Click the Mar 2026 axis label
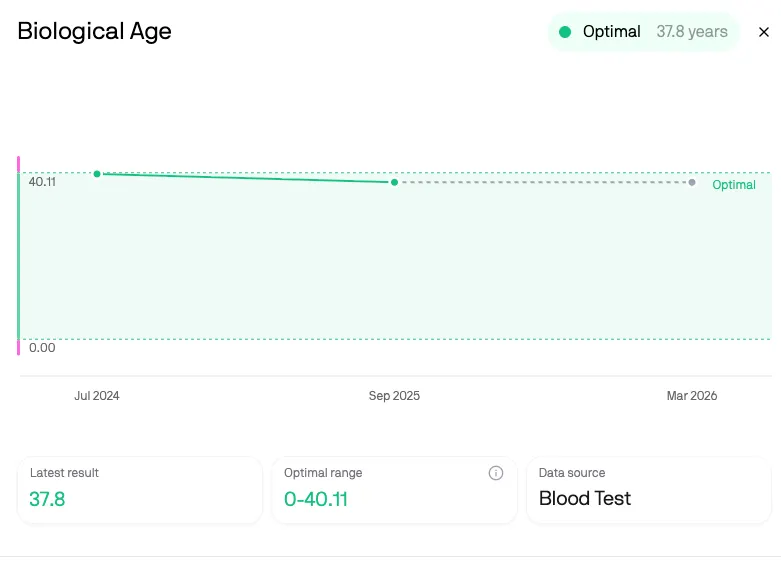781x561 pixels. 692,396
